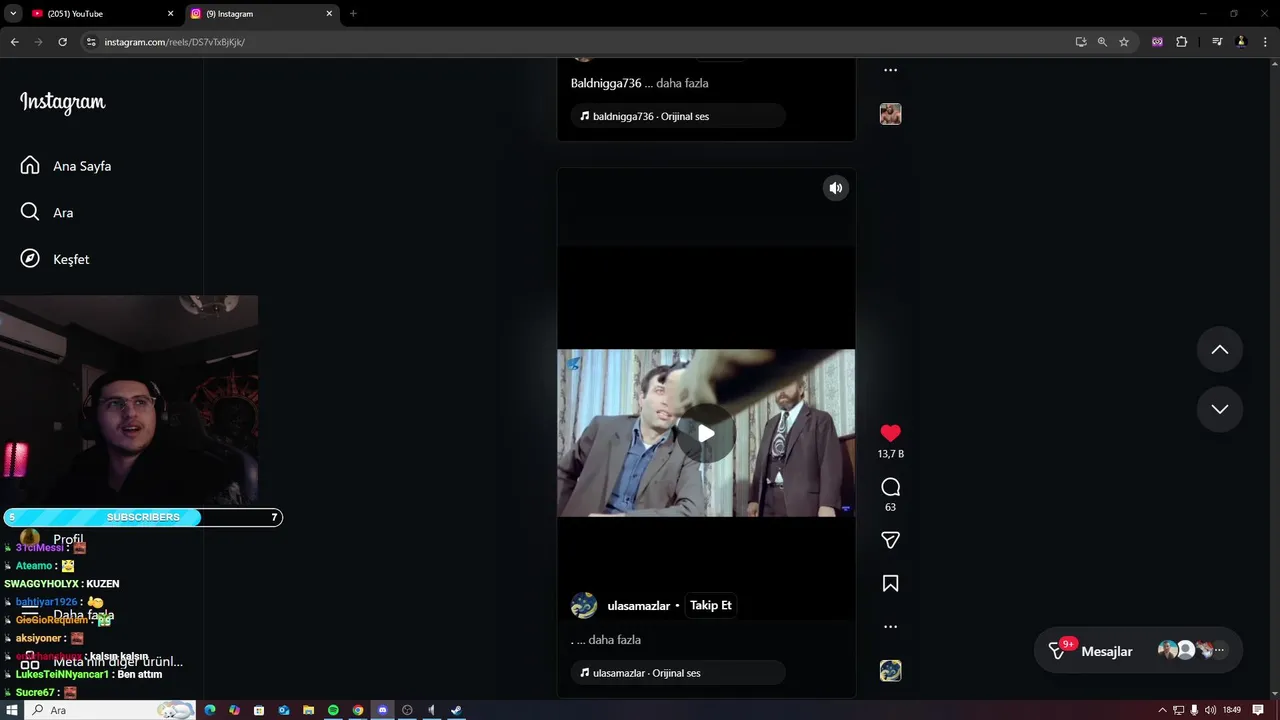Focus the address bar URL
This screenshot has height=720, width=1280.
tap(174, 42)
